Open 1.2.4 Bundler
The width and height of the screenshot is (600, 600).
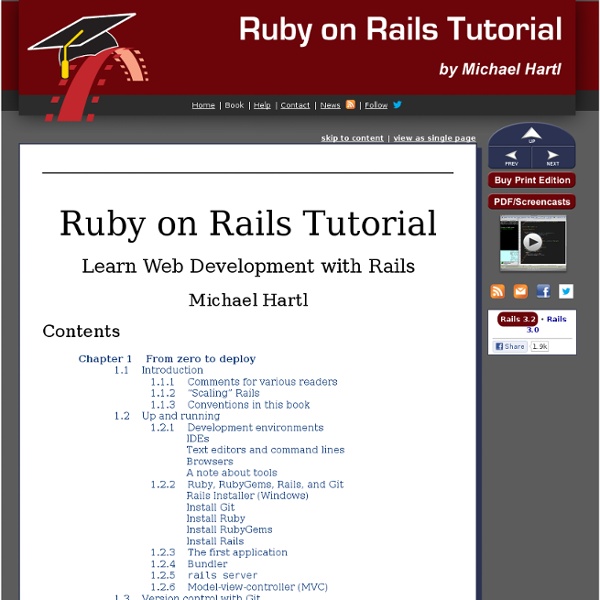(x=189, y=564)
